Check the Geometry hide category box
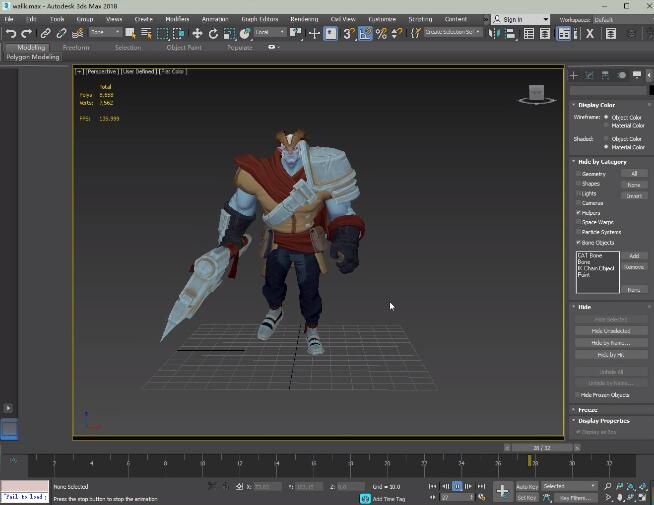654x505 pixels. (579, 174)
